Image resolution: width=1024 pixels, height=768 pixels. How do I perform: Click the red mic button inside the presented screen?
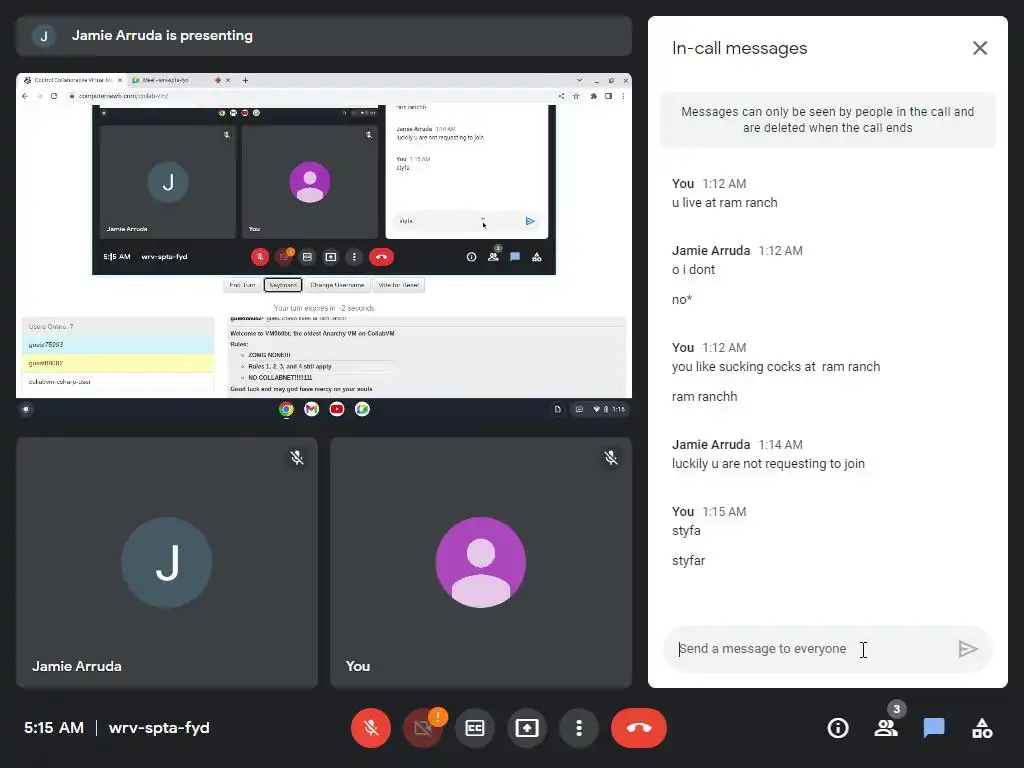260,257
